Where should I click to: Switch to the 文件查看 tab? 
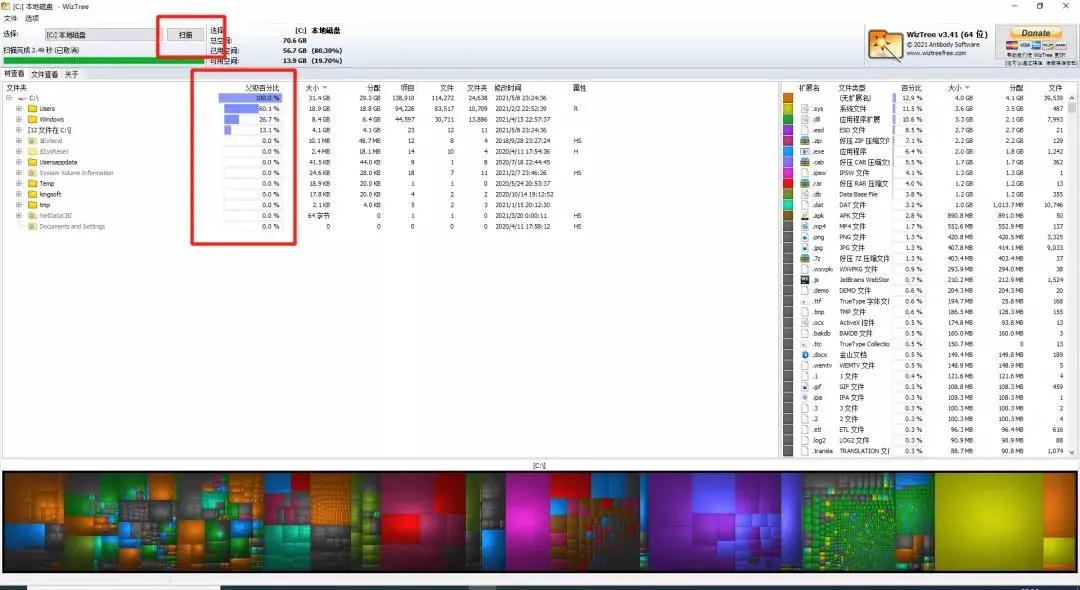click(44, 74)
